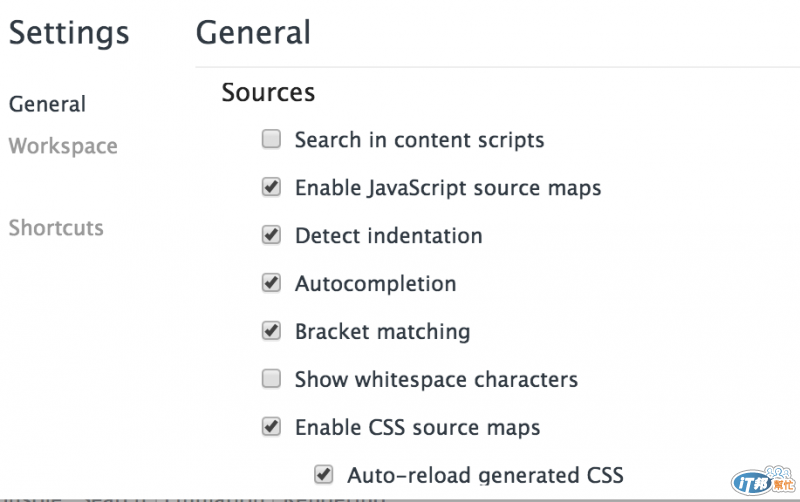Tick the Search in content scripts checkbox
This screenshot has width=800, height=502.
tap(271, 139)
